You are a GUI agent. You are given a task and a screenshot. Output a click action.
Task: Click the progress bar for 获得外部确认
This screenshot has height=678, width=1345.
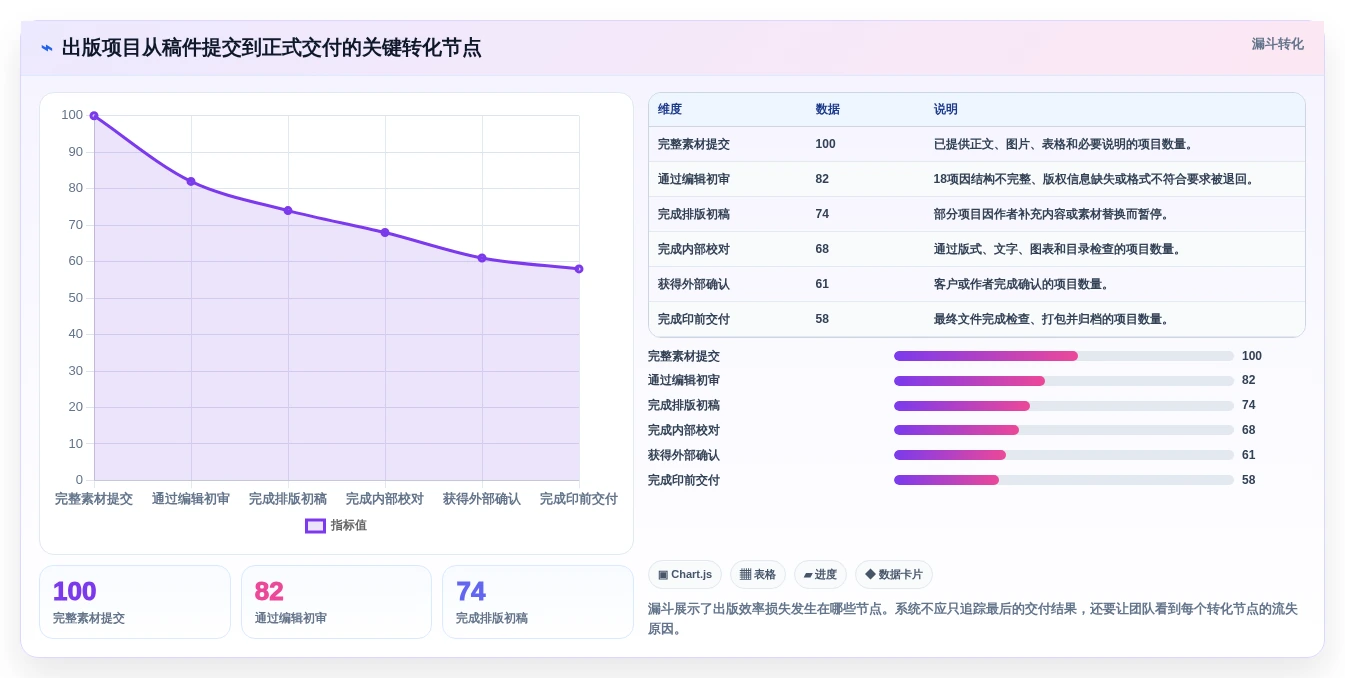pyautogui.click(x=1064, y=455)
